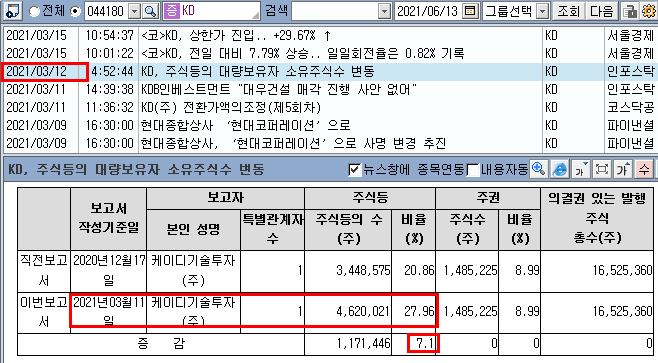Open the settings gear icon in top toolbar

(649, 11)
